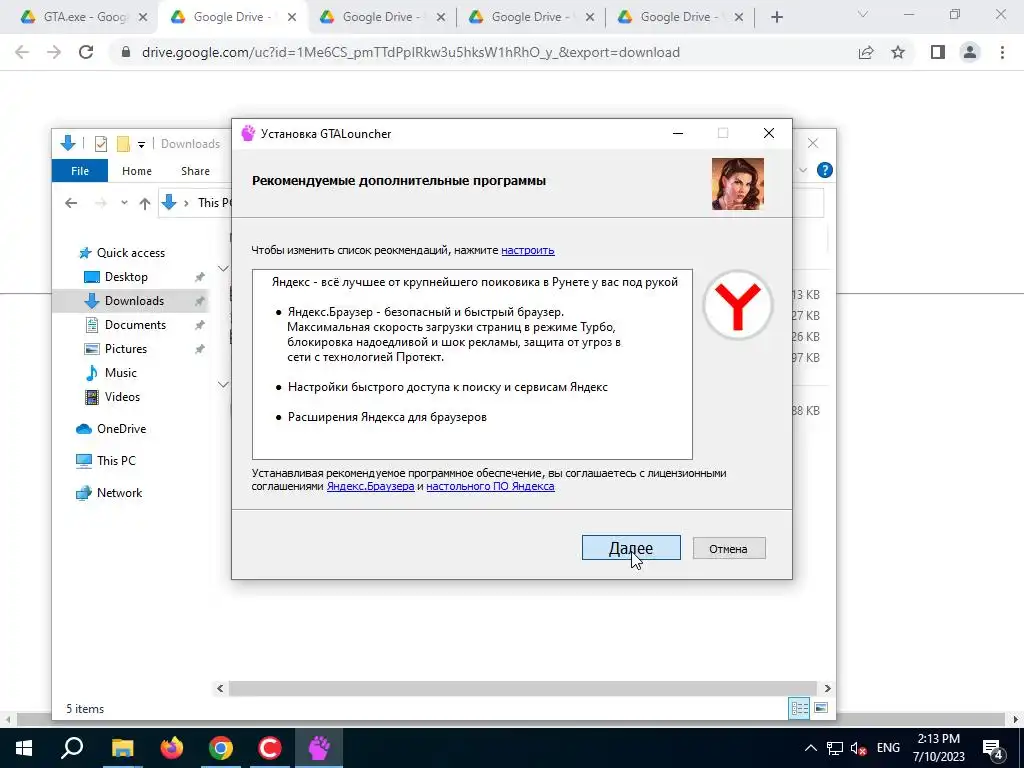Select This PC in Explorer sidebar

(116, 460)
